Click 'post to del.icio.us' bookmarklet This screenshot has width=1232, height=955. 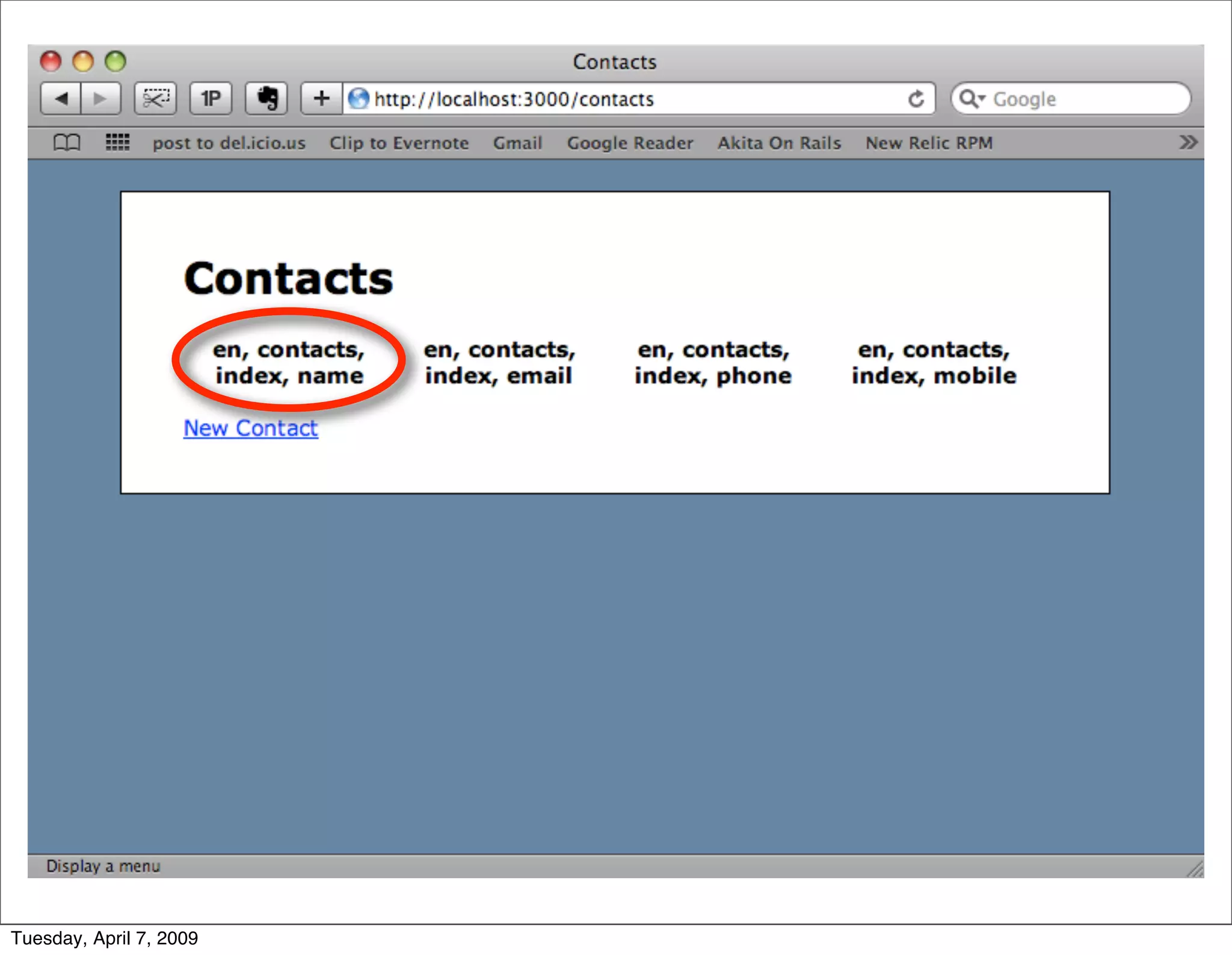[229, 143]
